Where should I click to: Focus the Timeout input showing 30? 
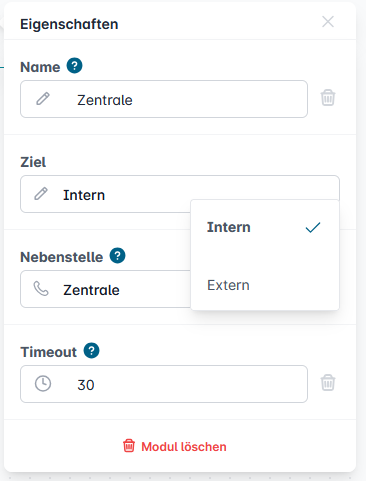tap(164, 384)
